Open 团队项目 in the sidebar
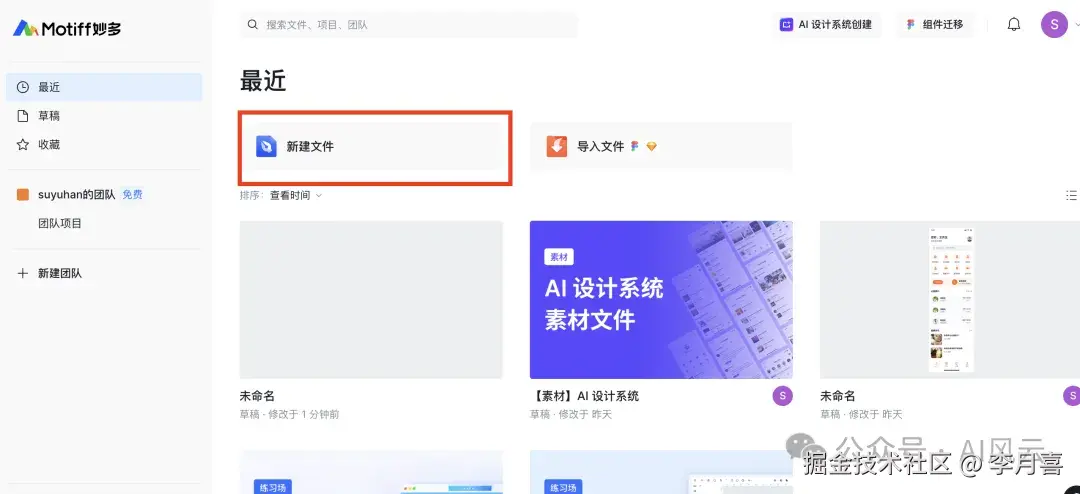 coord(60,223)
